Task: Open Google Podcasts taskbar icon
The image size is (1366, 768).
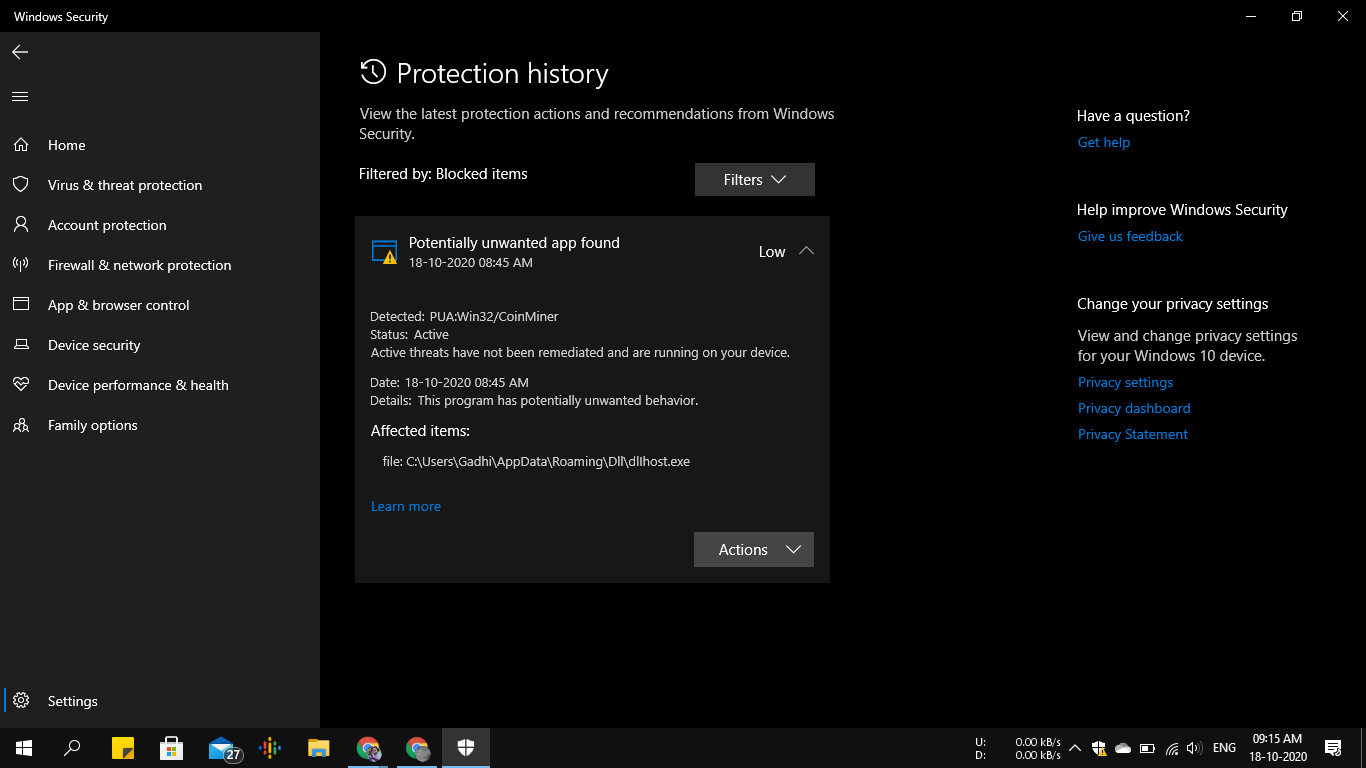Action: click(270, 748)
